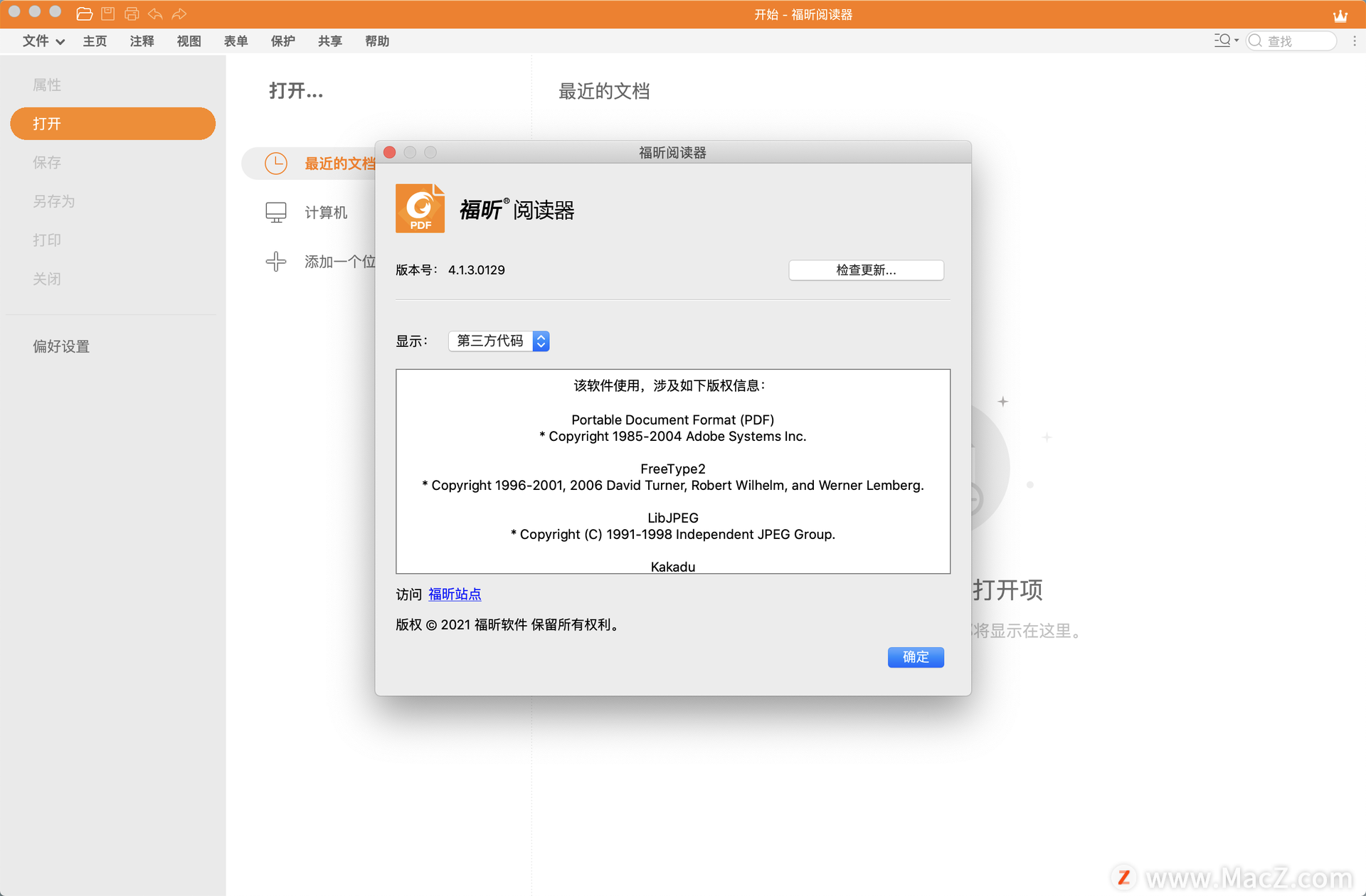
Task: Select 保存 in the sidebar
Action: [47, 162]
